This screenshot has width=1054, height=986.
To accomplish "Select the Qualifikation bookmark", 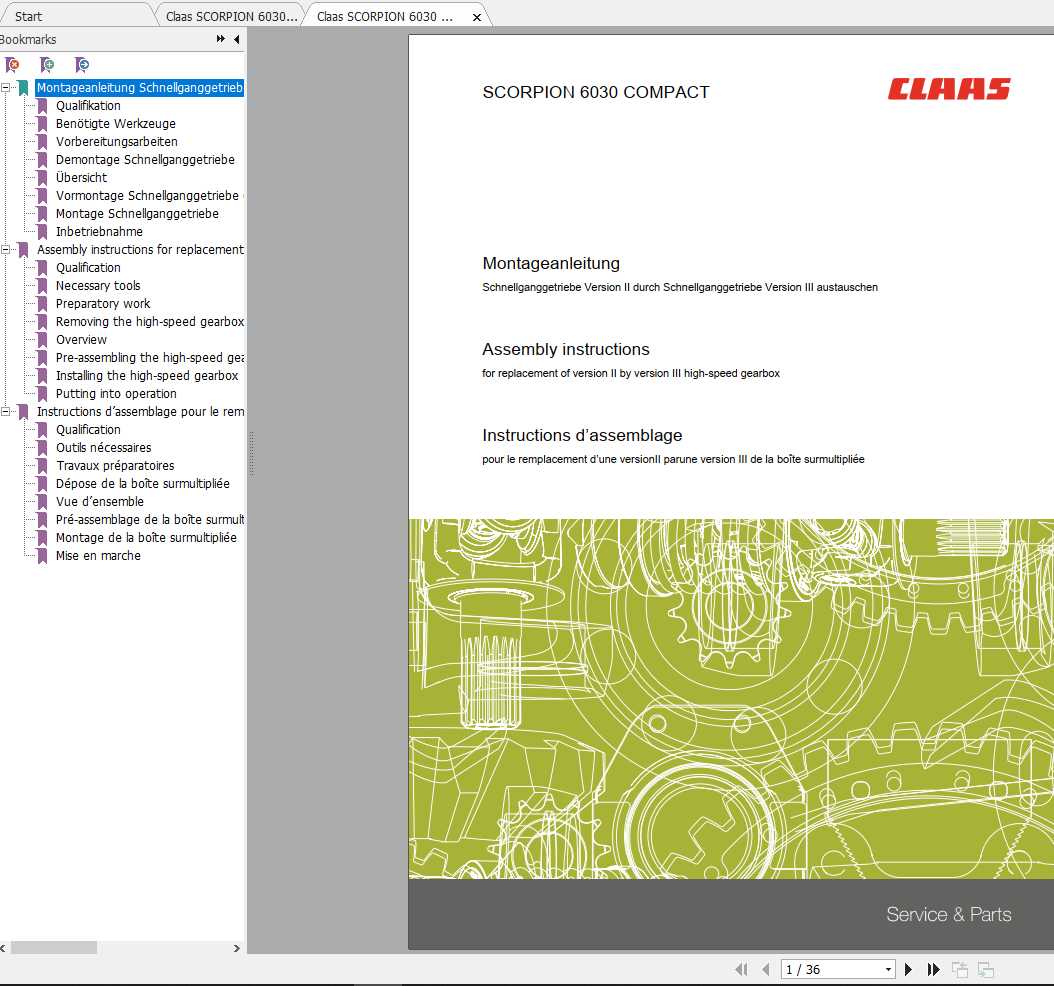I will 87,105.
